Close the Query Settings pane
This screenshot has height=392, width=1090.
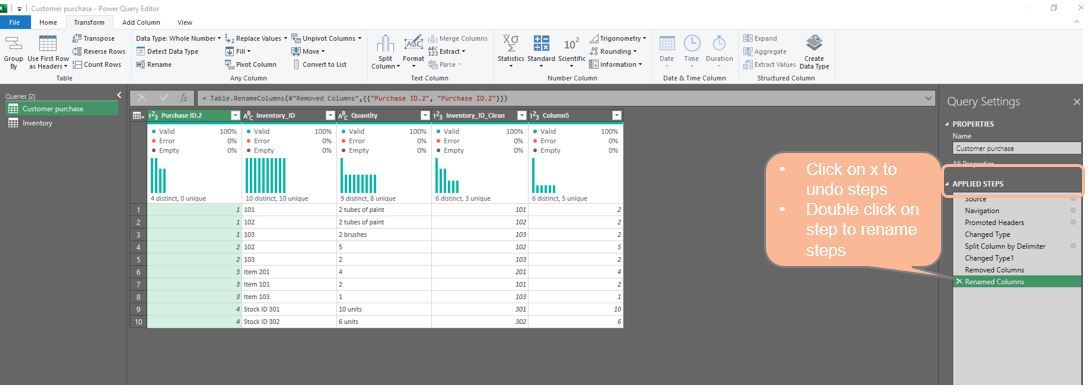(1077, 102)
